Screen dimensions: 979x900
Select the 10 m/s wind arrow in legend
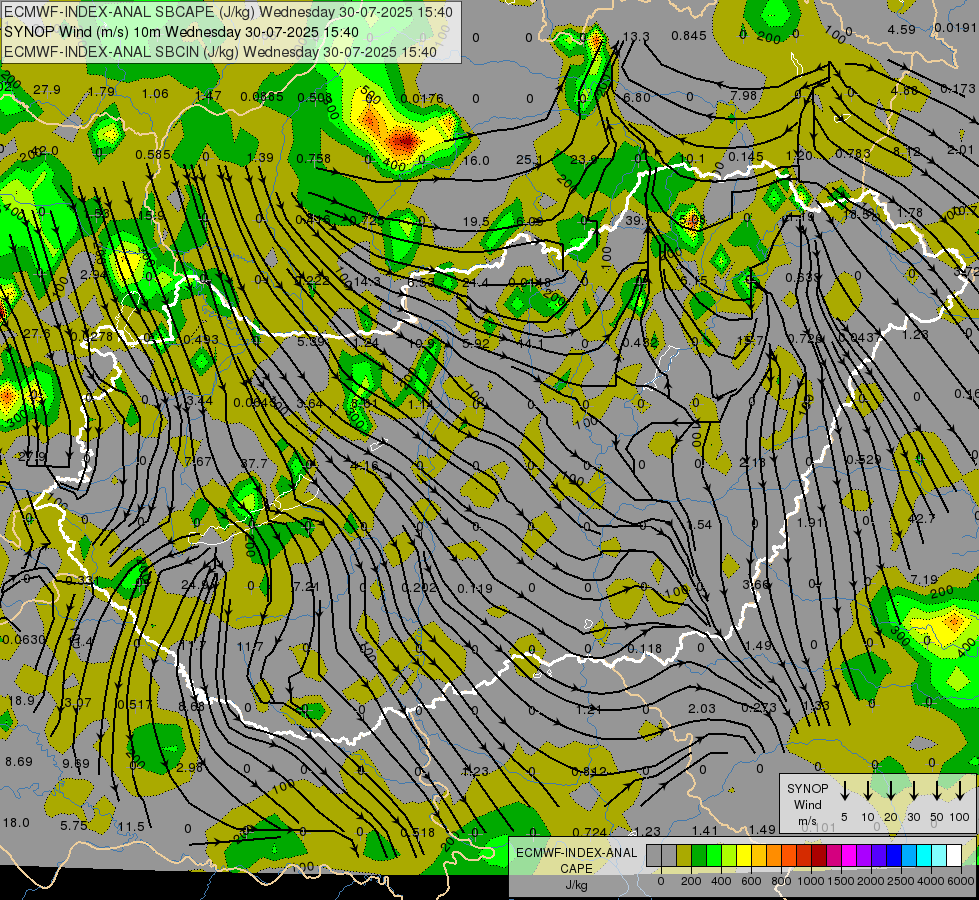pos(868,791)
